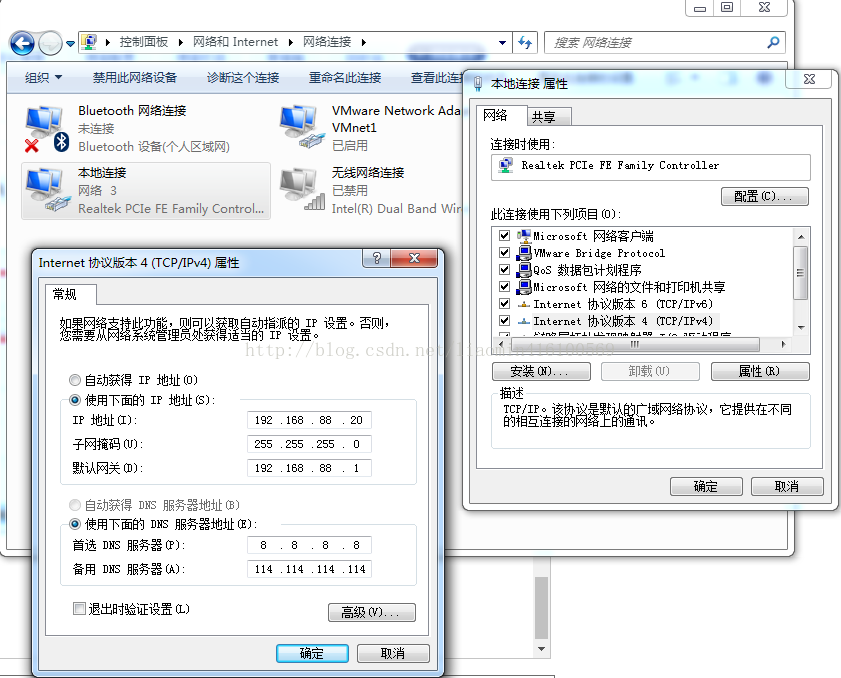Select 使用下面的 DNS 服务器地址 radio button
Viewport: 841px width, 678px height.
pyautogui.click(x=75, y=524)
